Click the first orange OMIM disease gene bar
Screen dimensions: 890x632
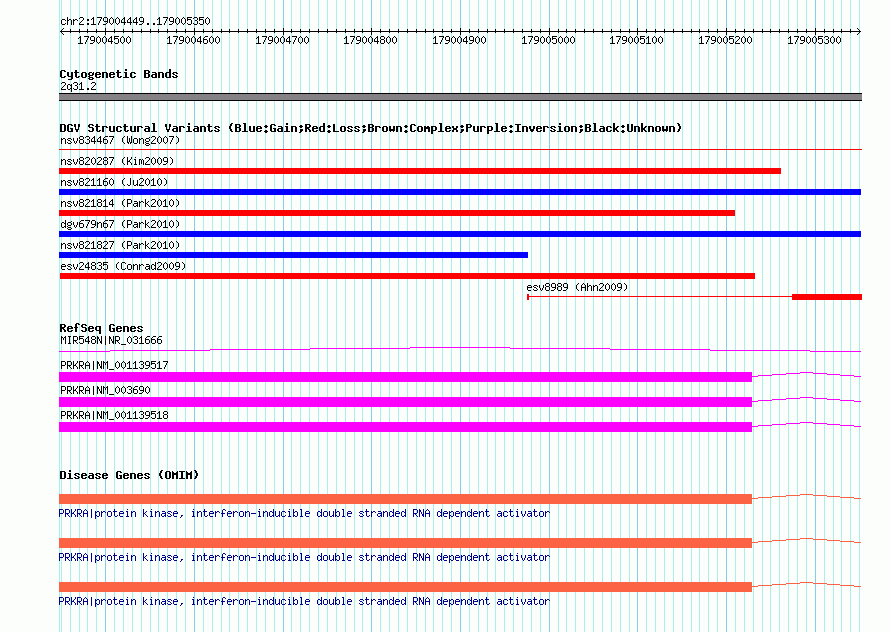(x=405, y=499)
